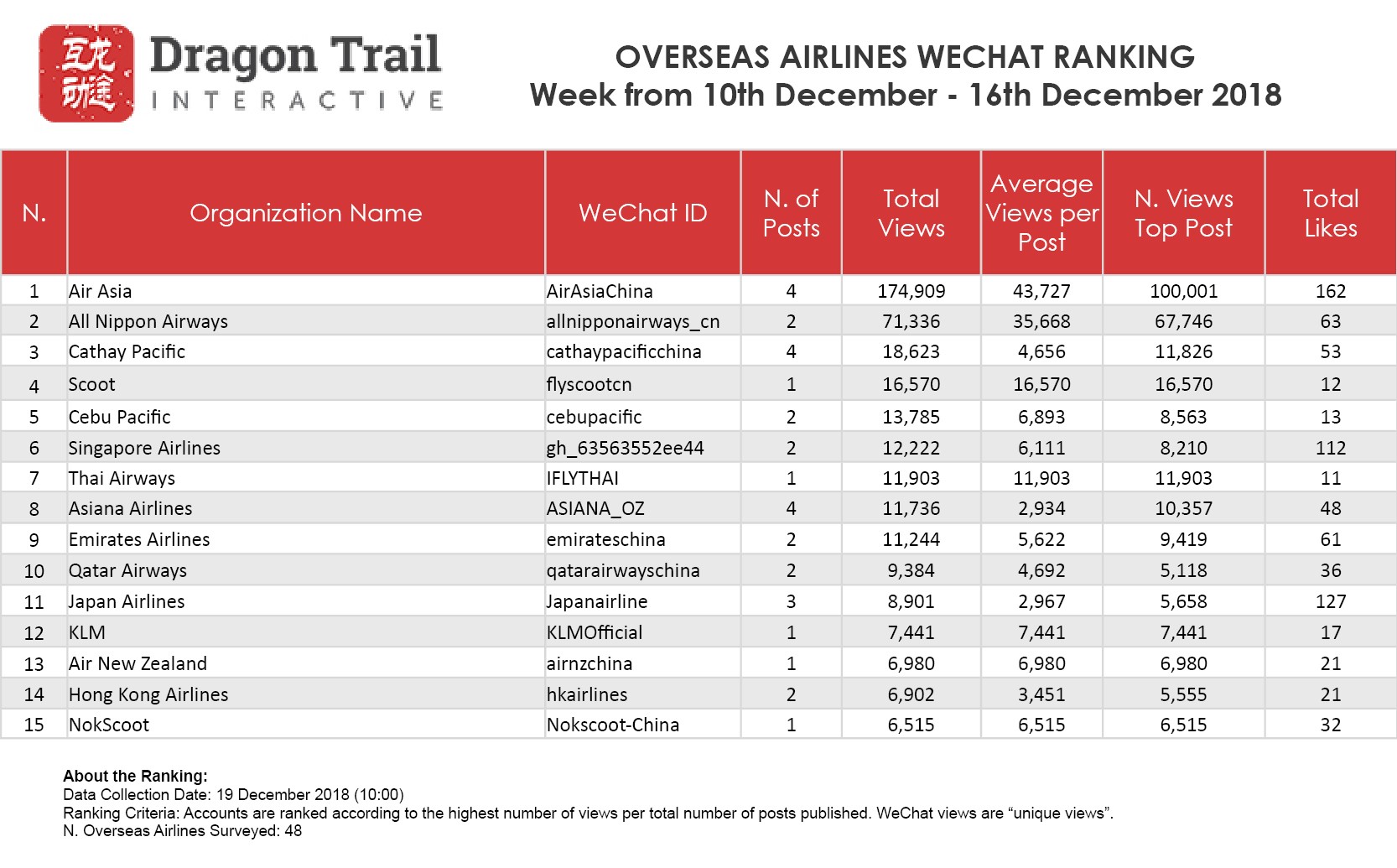Click the WeChat ID column header
This screenshot has width=1397, height=868.
(x=642, y=213)
